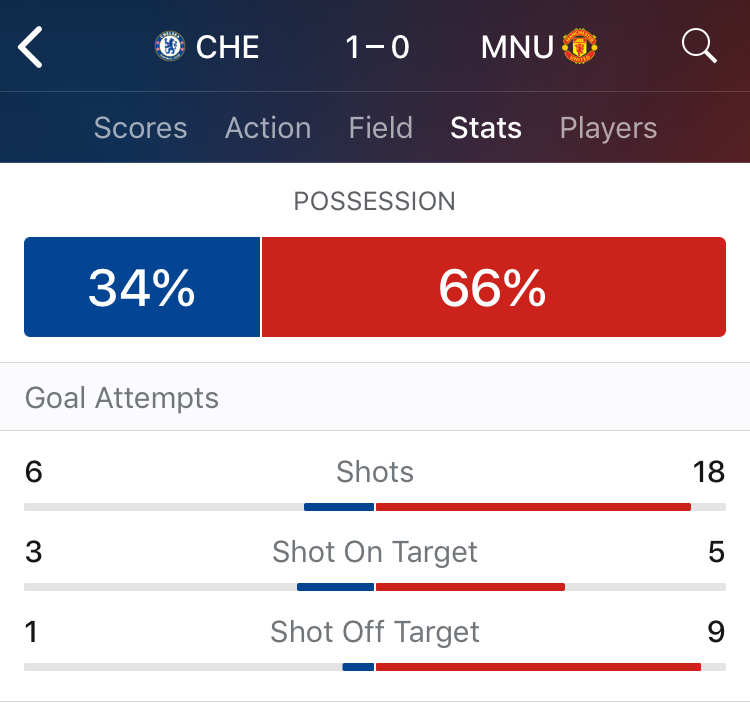Open search with magnifying glass icon
This screenshot has width=750, height=707.
pos(698,46)
